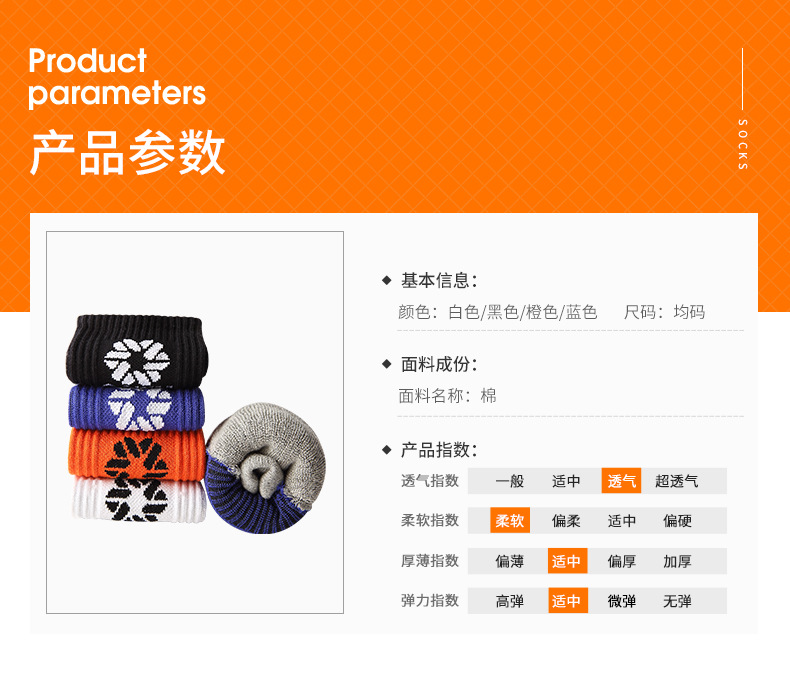This screenshot has width=790, height=675.
Task: Click the orange sock in the stack
Action: (137, 454)
